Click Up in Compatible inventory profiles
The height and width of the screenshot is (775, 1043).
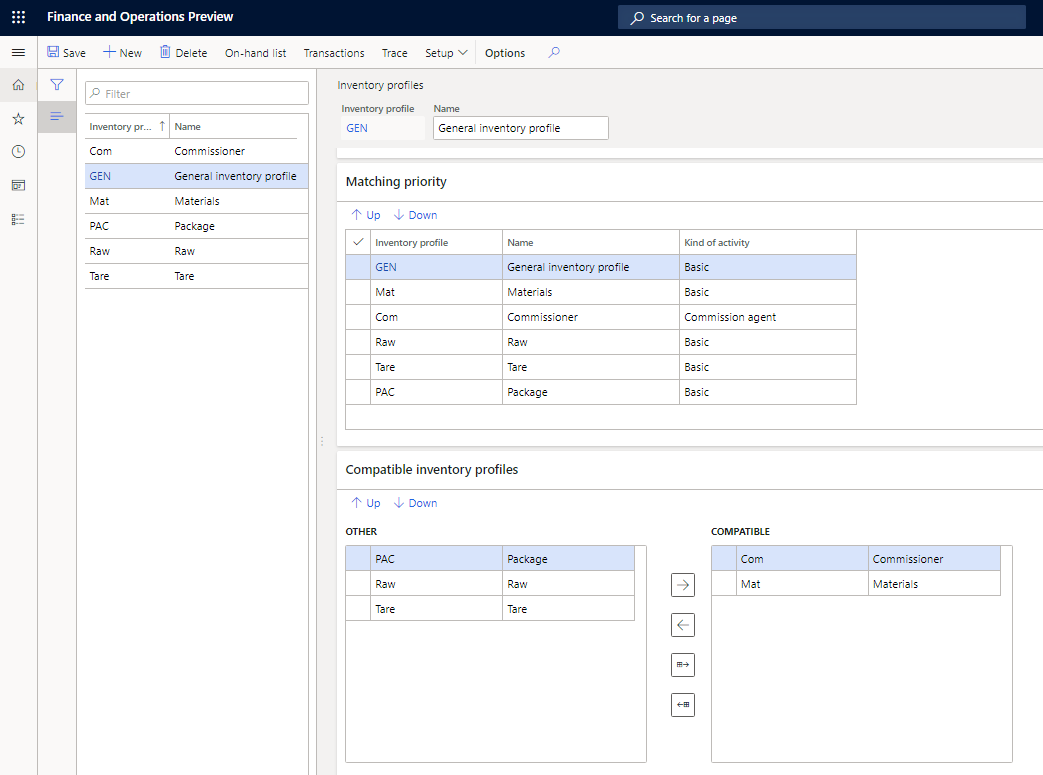point(366,503)
